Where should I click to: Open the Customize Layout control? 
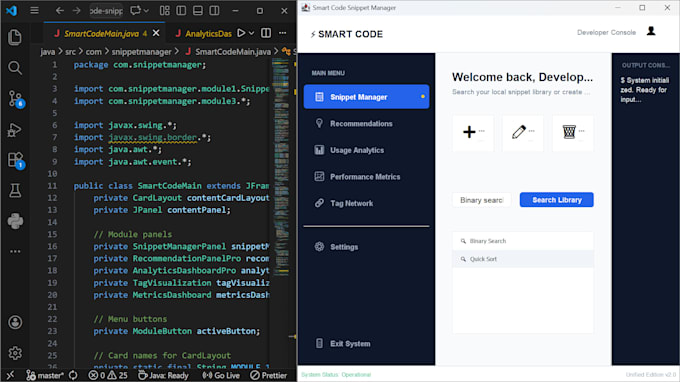click(x=165, y=10)
